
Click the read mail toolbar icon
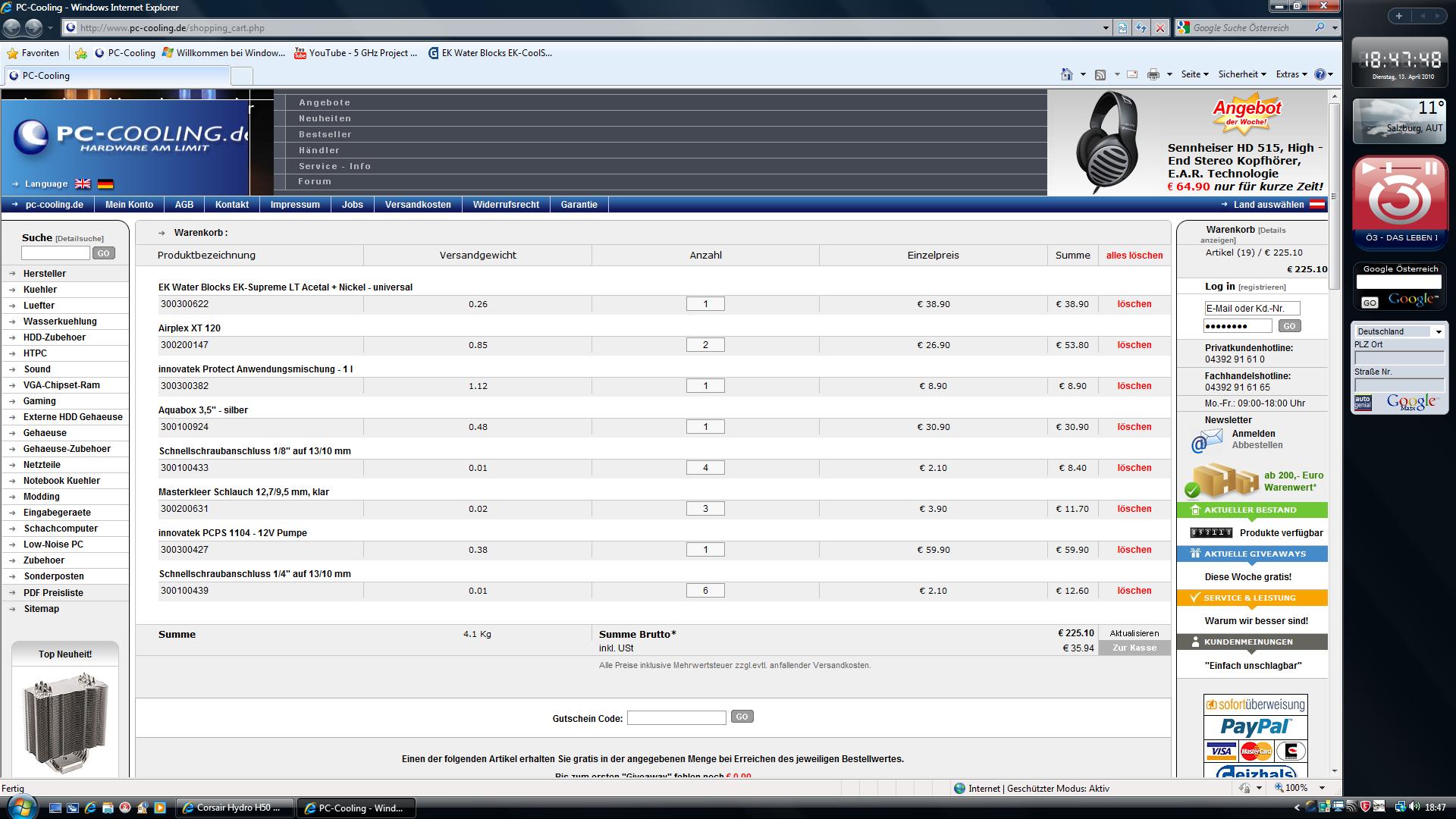coord(1132,74)
